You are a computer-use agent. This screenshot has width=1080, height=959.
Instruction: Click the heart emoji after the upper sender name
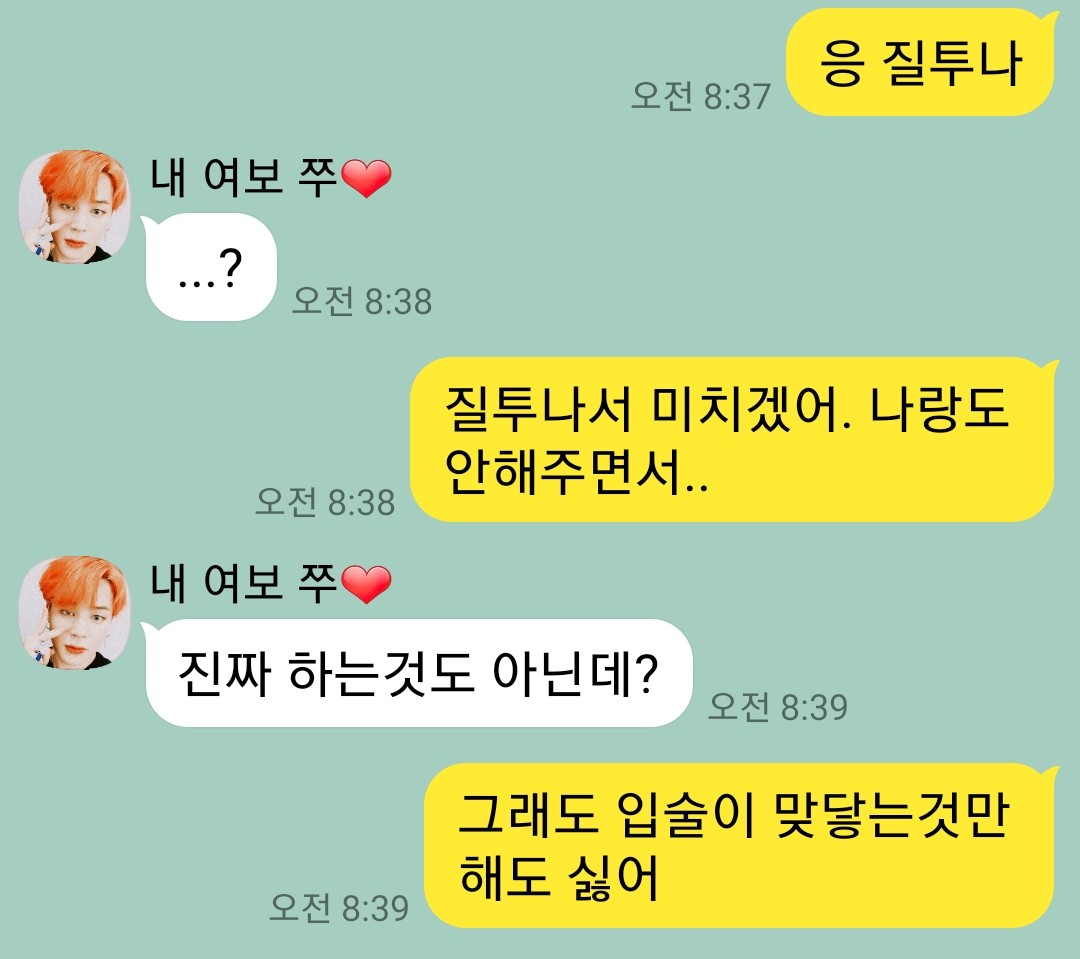366,178
